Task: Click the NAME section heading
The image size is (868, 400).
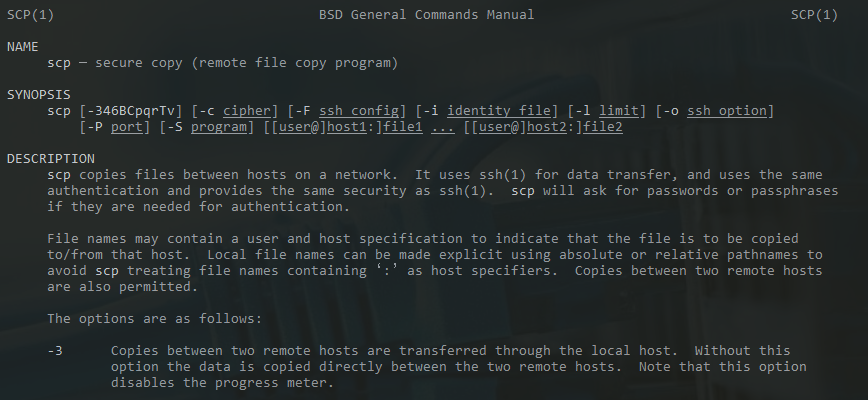Action: 23,46
